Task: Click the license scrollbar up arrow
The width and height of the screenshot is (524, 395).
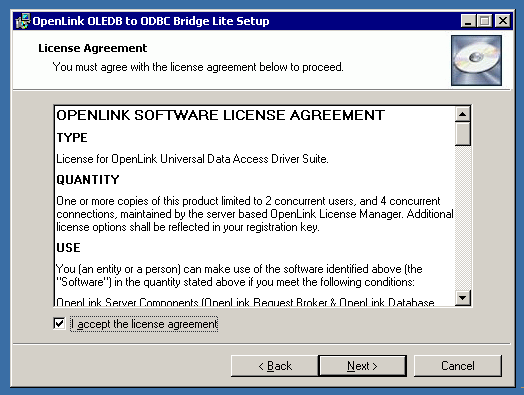Action: click(463, 115)
